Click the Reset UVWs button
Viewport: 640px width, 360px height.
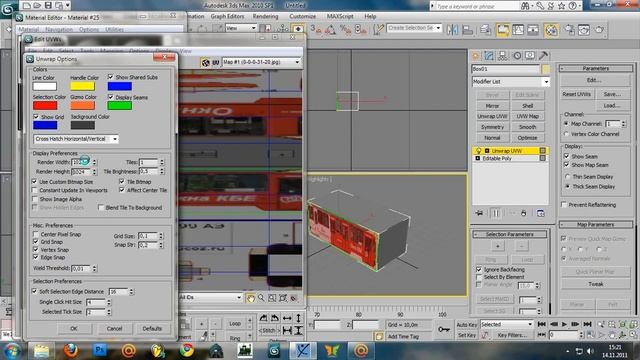pos(576,94)
